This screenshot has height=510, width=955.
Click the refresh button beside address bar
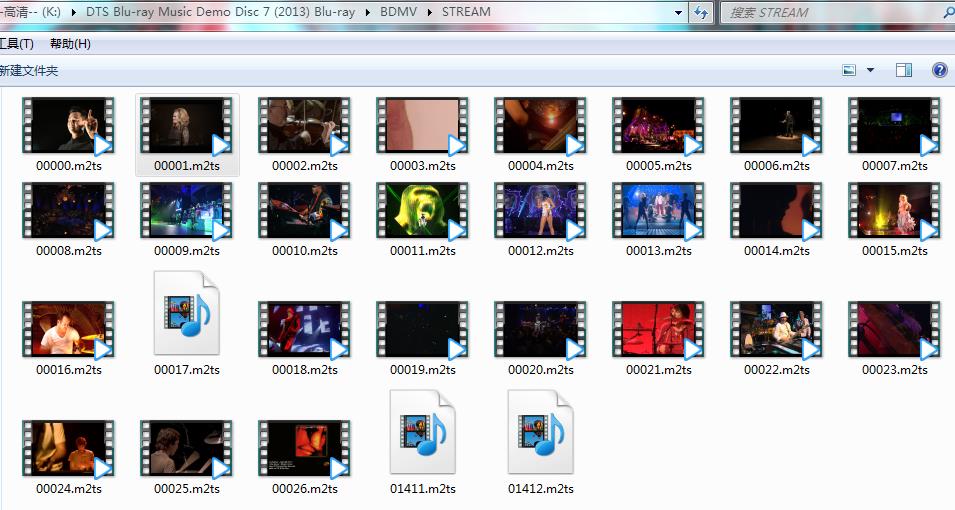[x=701, y=13]
